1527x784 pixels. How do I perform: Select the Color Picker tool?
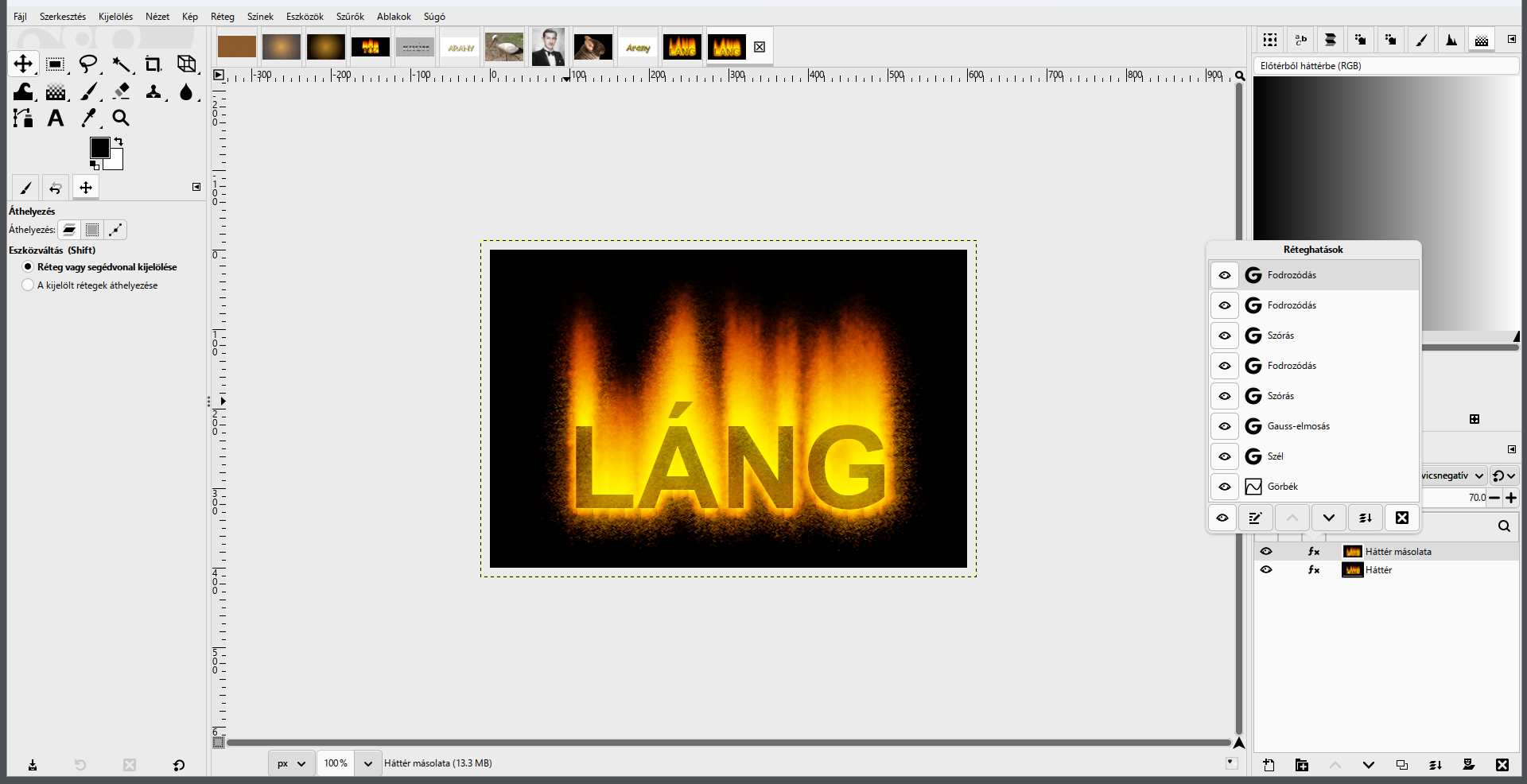tap(88, 118)
